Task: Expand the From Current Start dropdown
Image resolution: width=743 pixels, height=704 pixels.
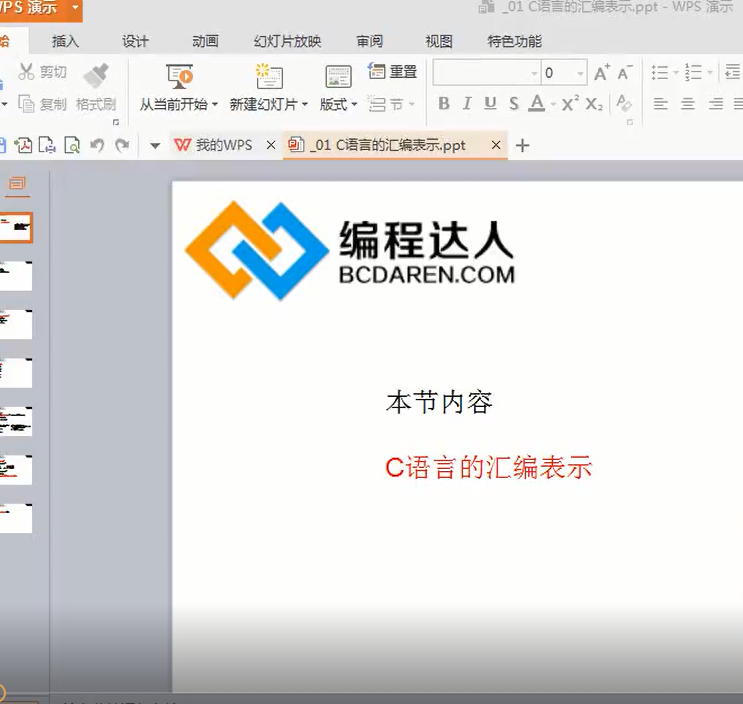Action: coord(215,104)
